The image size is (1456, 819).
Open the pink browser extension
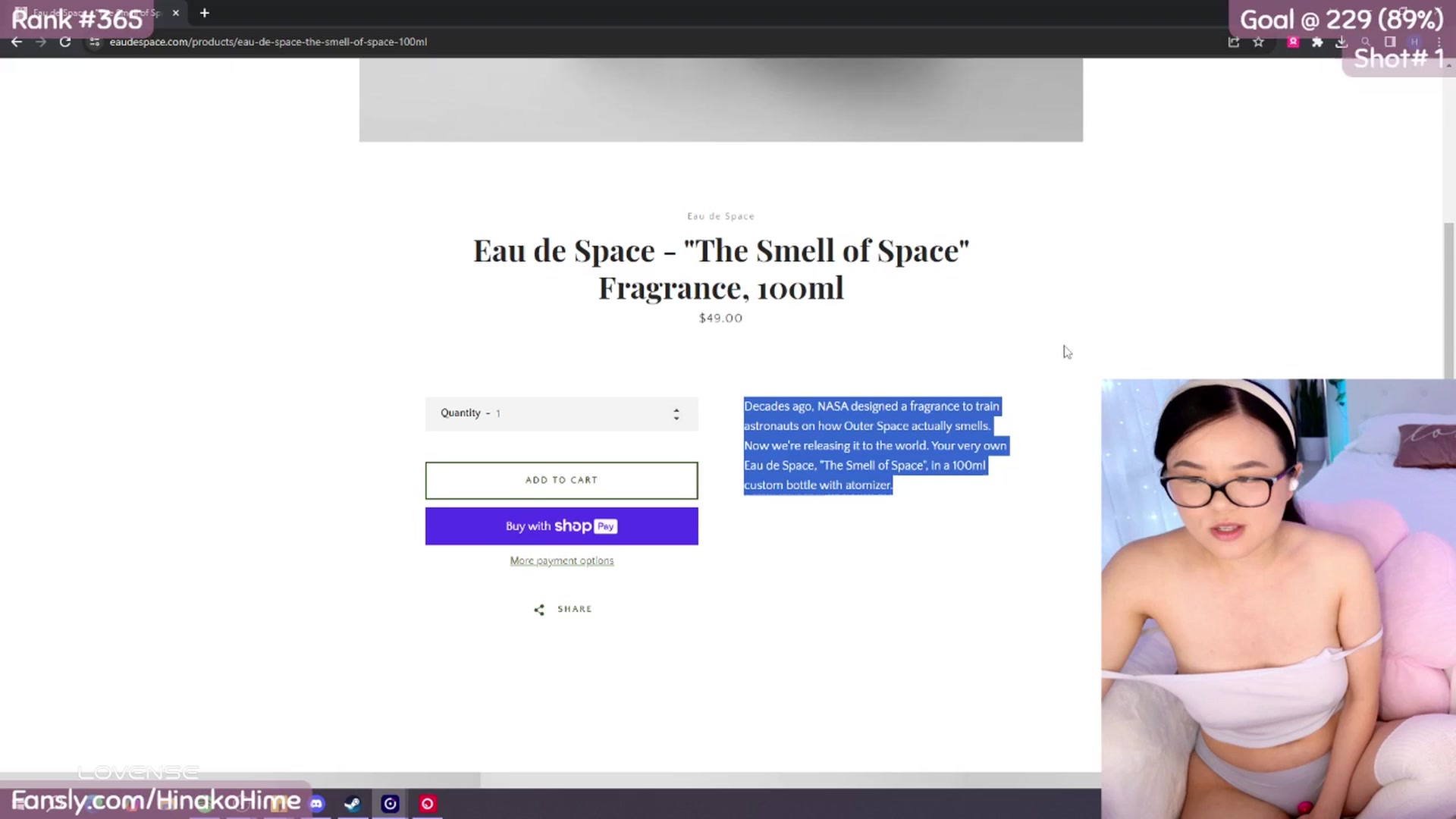(x=1294, y=42)
